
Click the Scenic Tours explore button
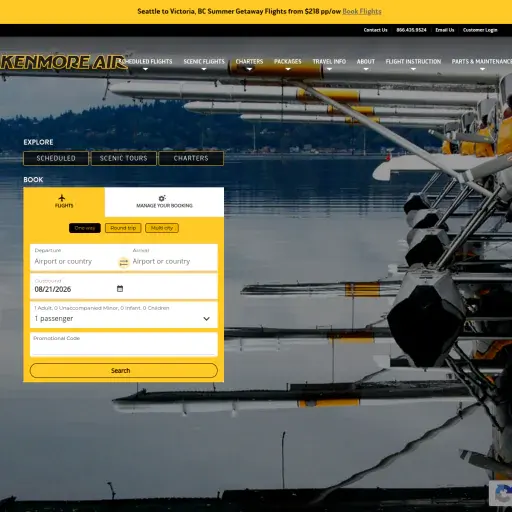124,158
